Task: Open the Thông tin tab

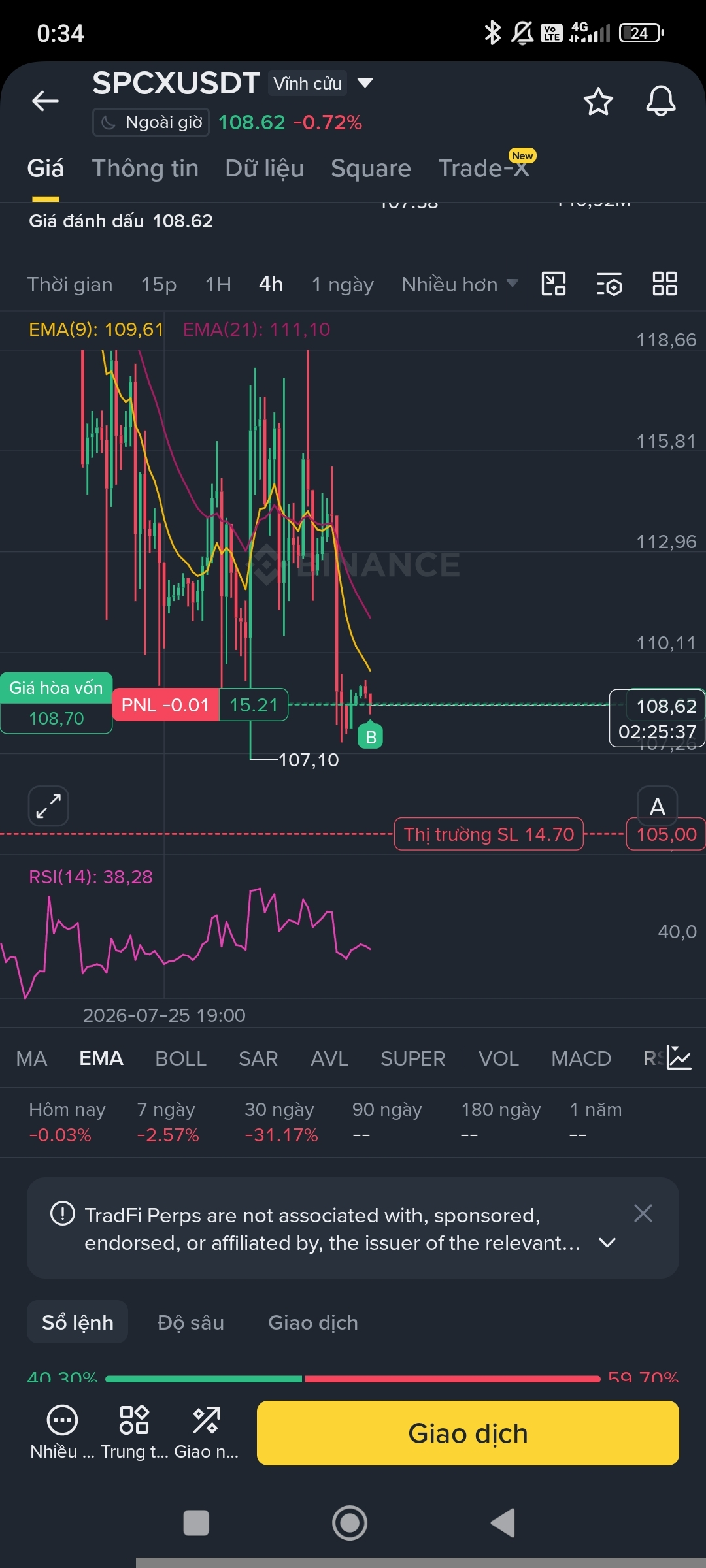Action: [145, 169]
